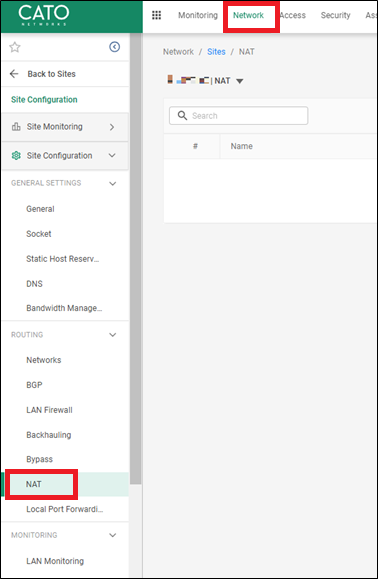Go to Back to Sites

pyautogui.click(x=51, y=74)
